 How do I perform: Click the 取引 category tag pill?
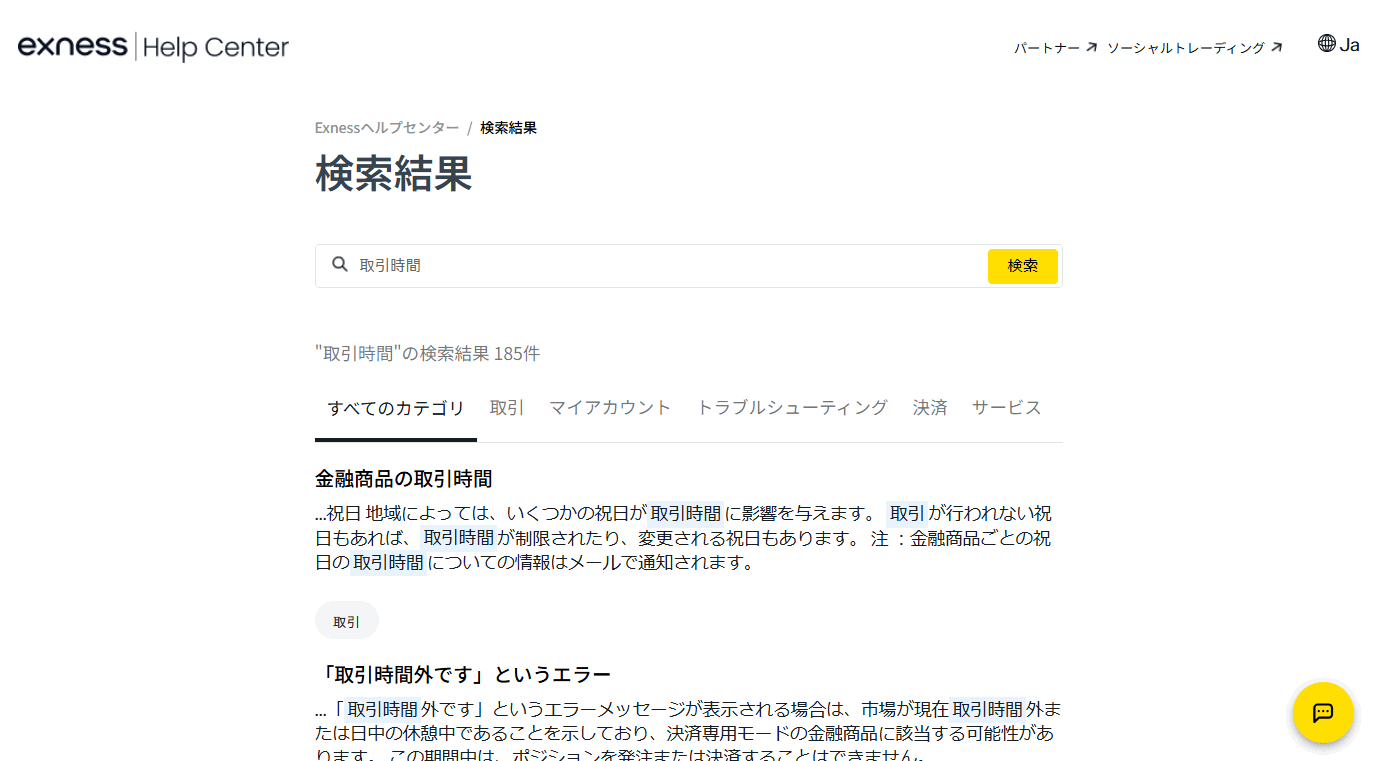[347, 620]
